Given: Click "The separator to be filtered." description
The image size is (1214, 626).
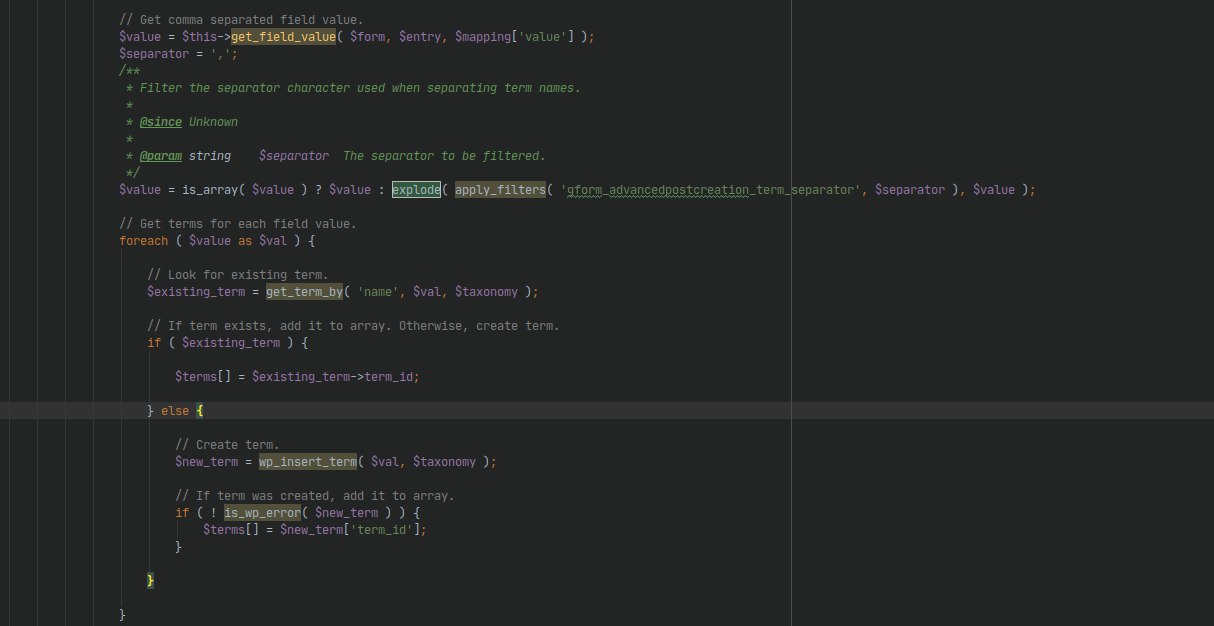Looking at the screenshot, I should click(x=444, y=156).
